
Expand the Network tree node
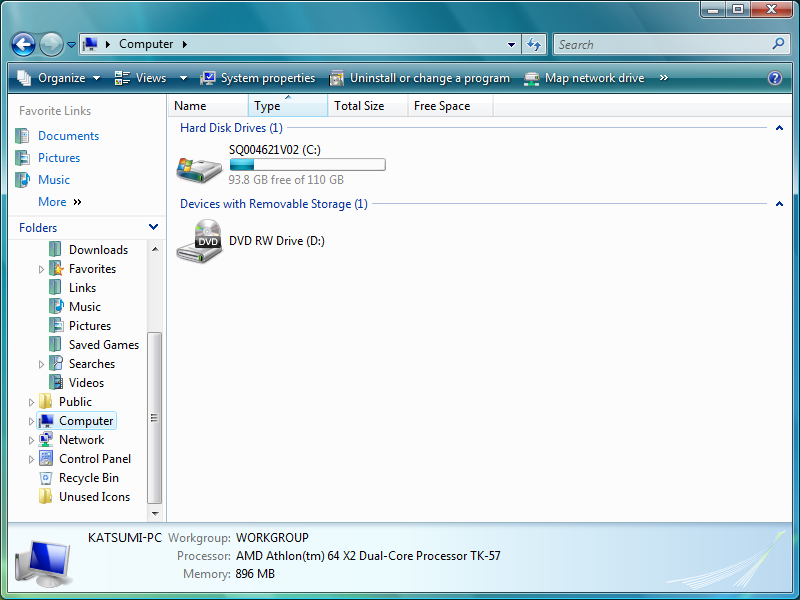[x=31, y=440]
